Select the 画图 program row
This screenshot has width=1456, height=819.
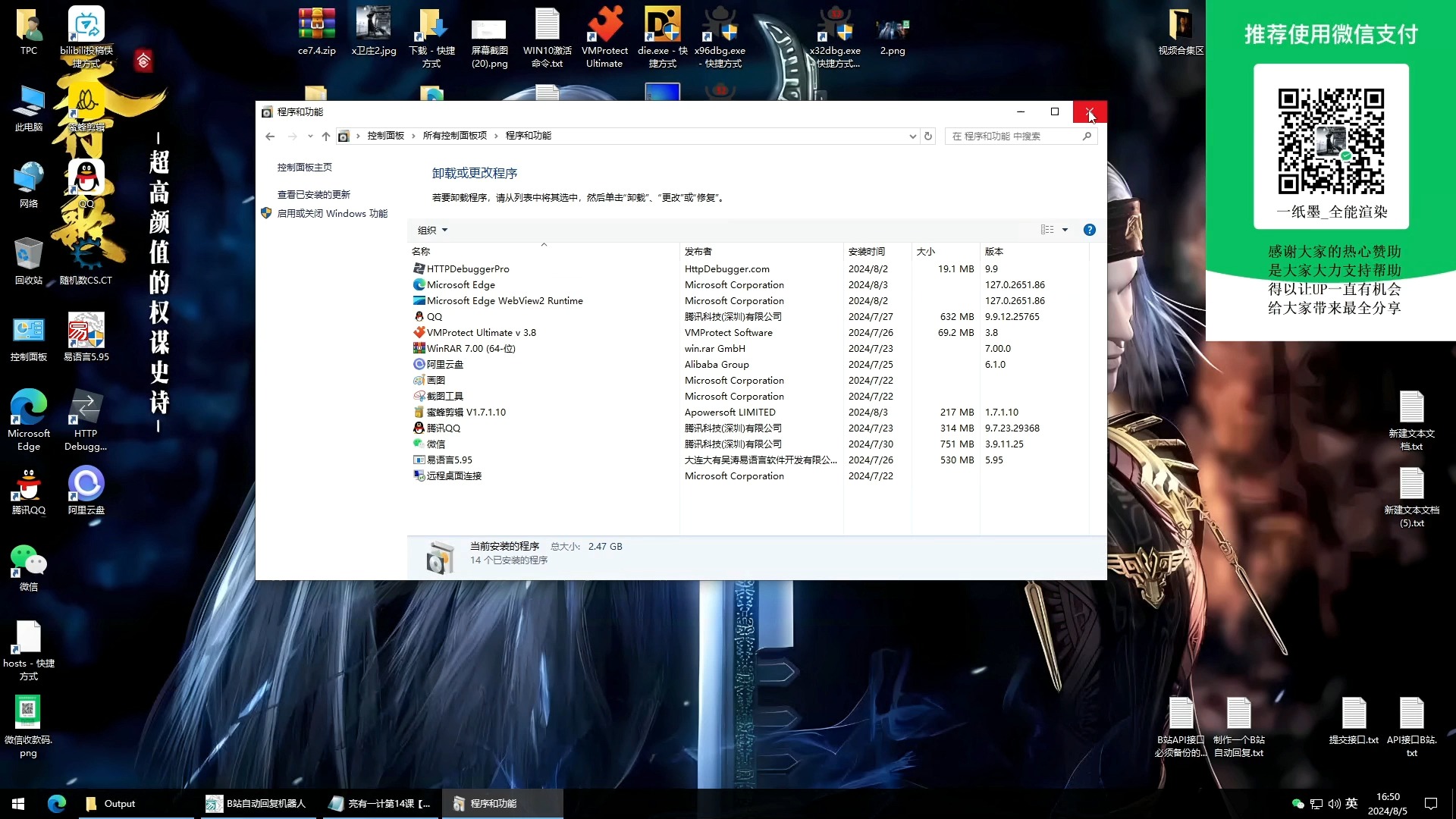(748, 380)
